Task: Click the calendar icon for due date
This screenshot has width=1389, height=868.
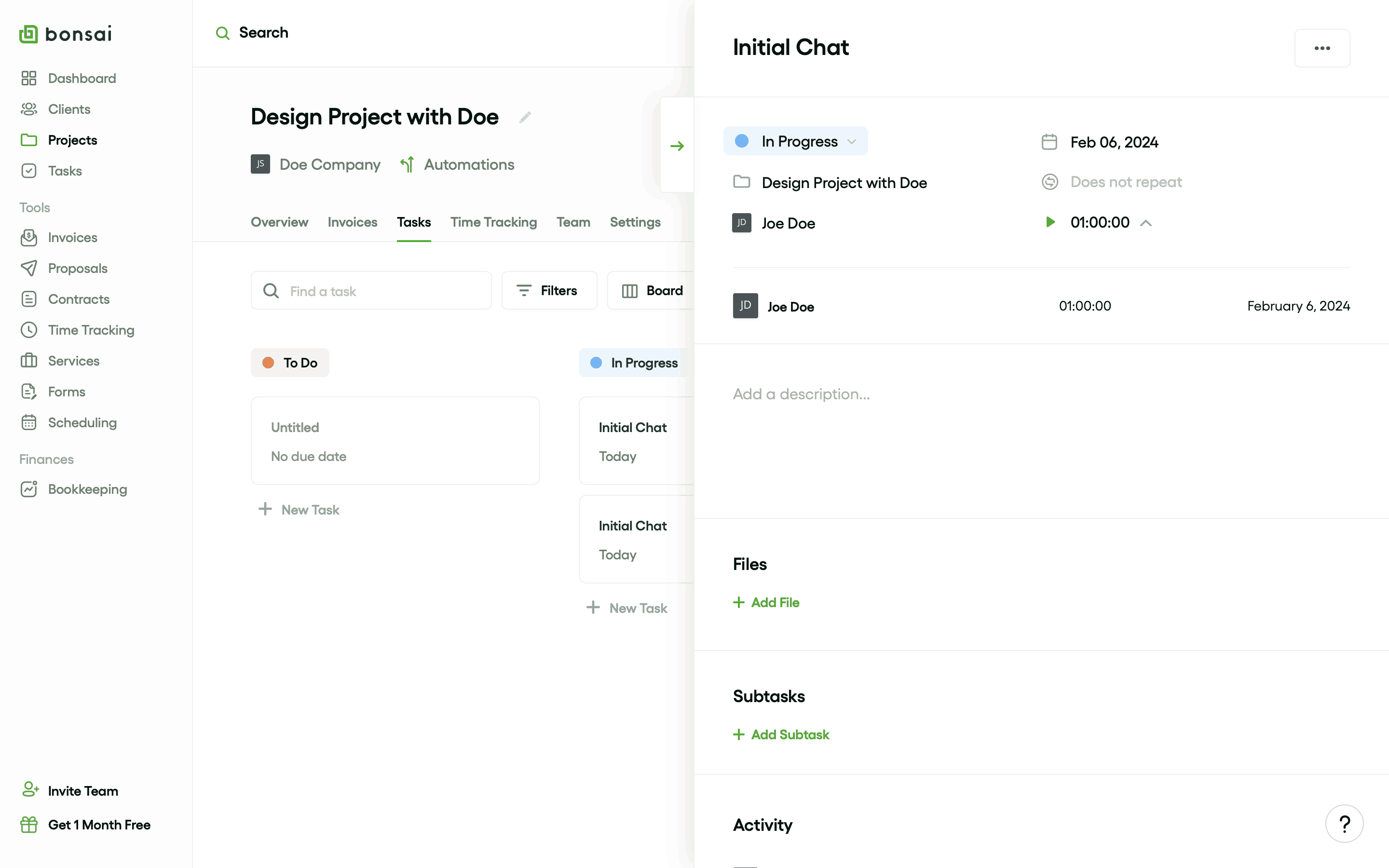Action: click(1049, 142)
